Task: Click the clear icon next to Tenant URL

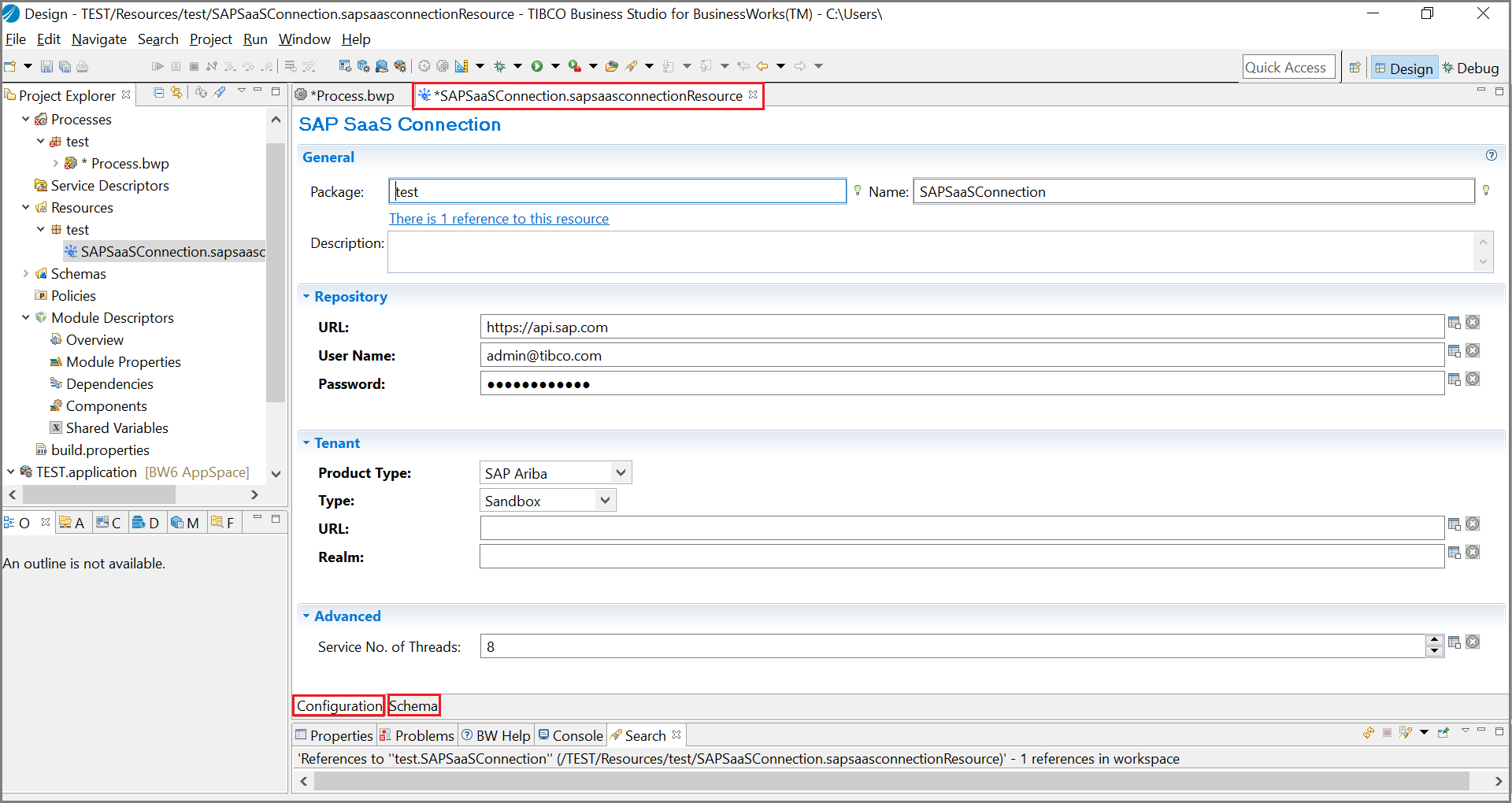Action: tap(1473, 524)
